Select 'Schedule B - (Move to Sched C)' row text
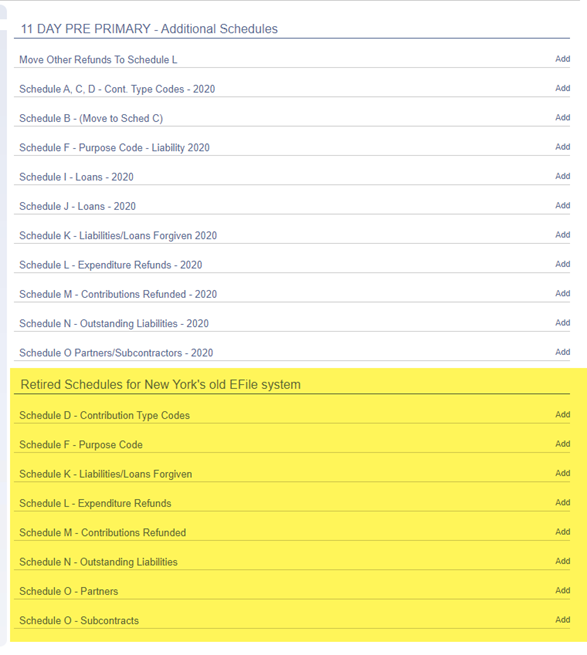Image resolution: width=587 pixels, height=655 pixels. 91,118
